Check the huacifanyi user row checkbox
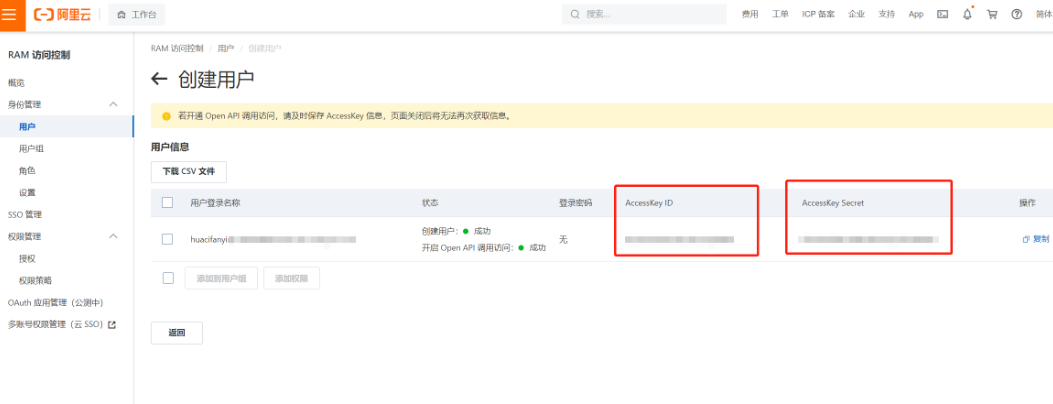1053x404 pixels. 167,239
